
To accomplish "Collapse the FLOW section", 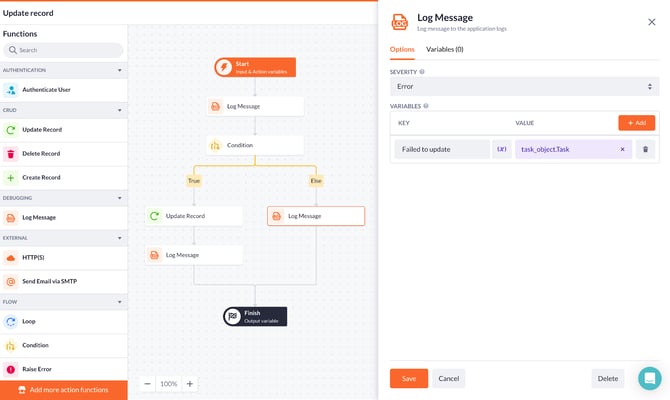I will pos(120,302).
